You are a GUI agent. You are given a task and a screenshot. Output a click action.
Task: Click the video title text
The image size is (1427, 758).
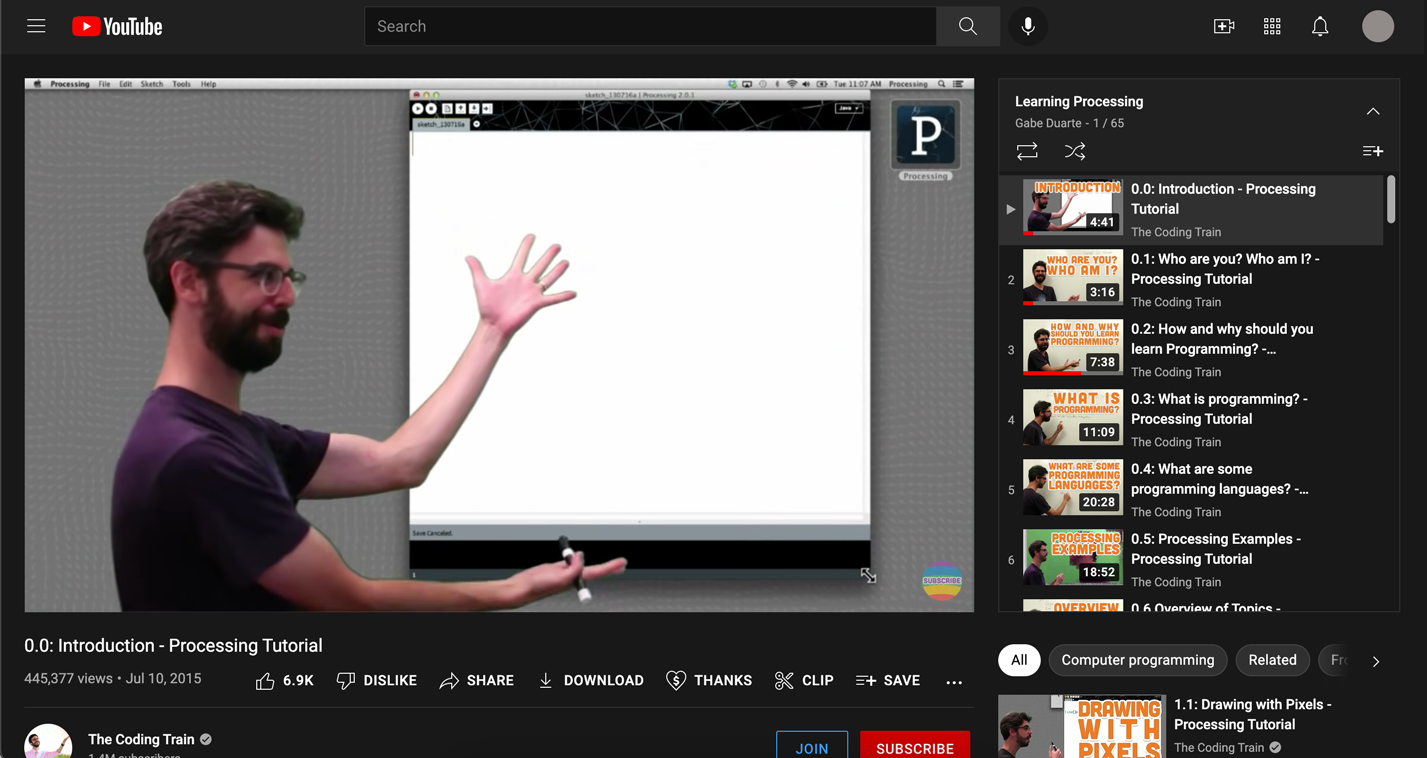pyautogui.click(x=173, y=646)
